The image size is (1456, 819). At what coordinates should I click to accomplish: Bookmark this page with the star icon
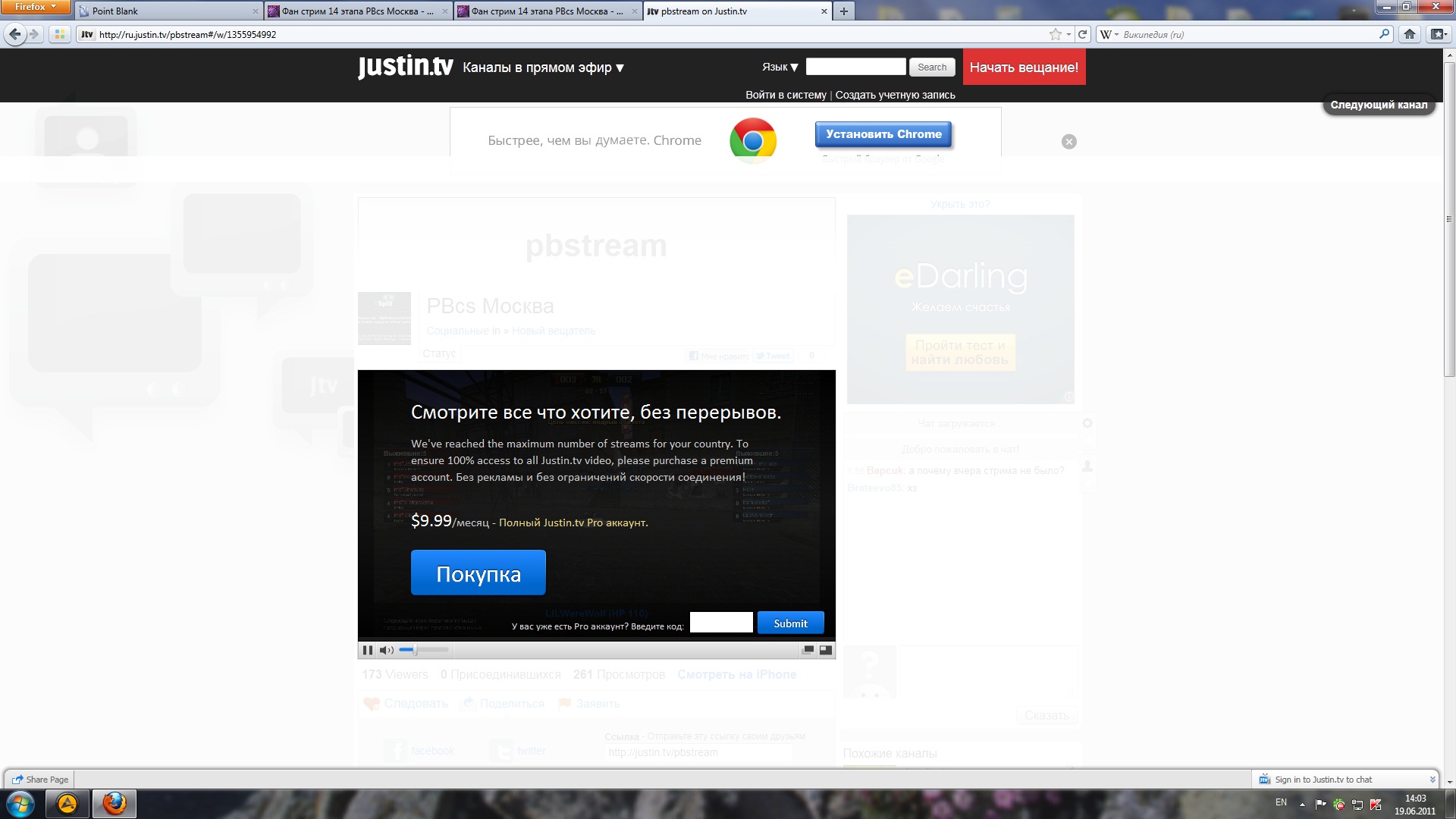coord(1055,34)
